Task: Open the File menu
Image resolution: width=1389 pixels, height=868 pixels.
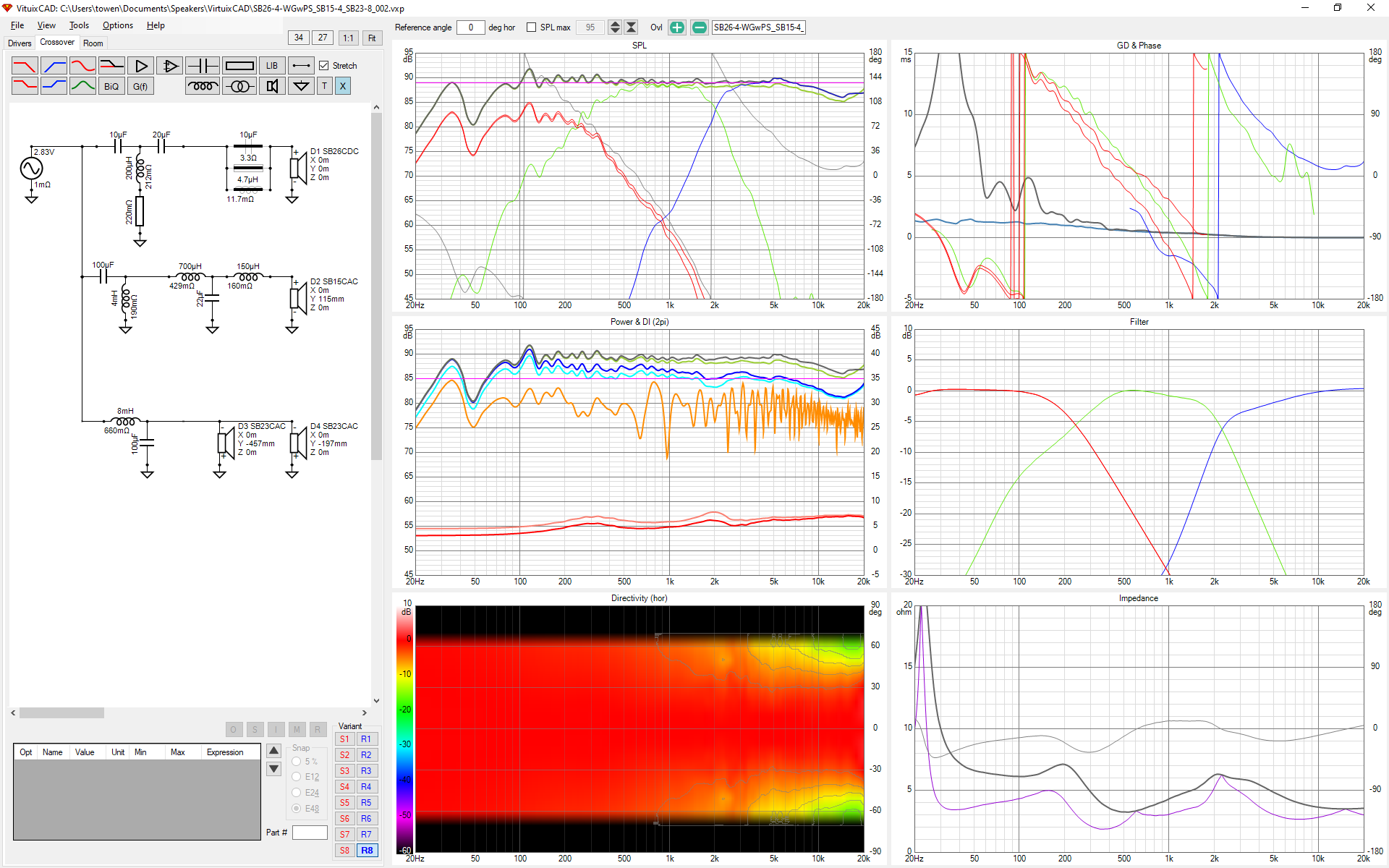Action: coord(17,25)
